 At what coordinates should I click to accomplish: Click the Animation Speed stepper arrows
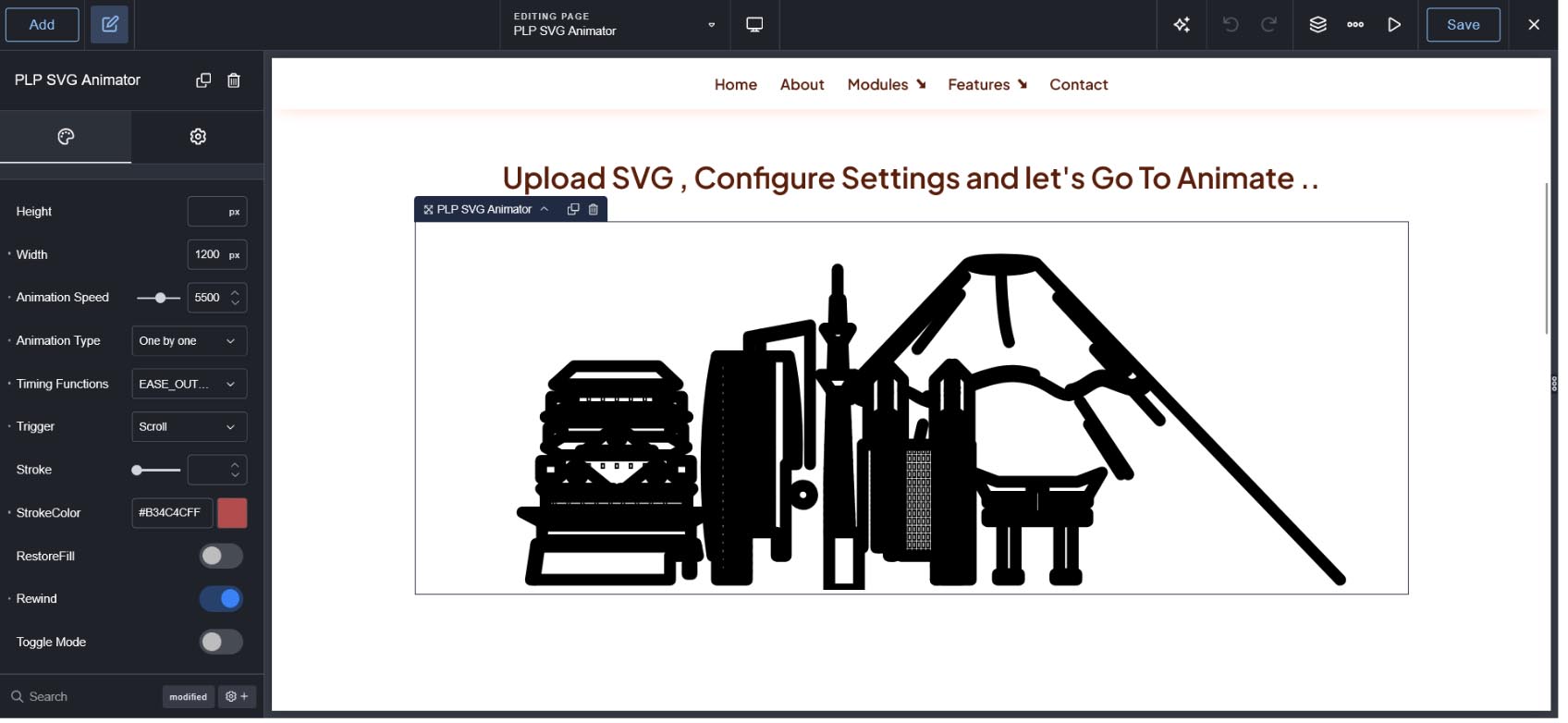237,300
